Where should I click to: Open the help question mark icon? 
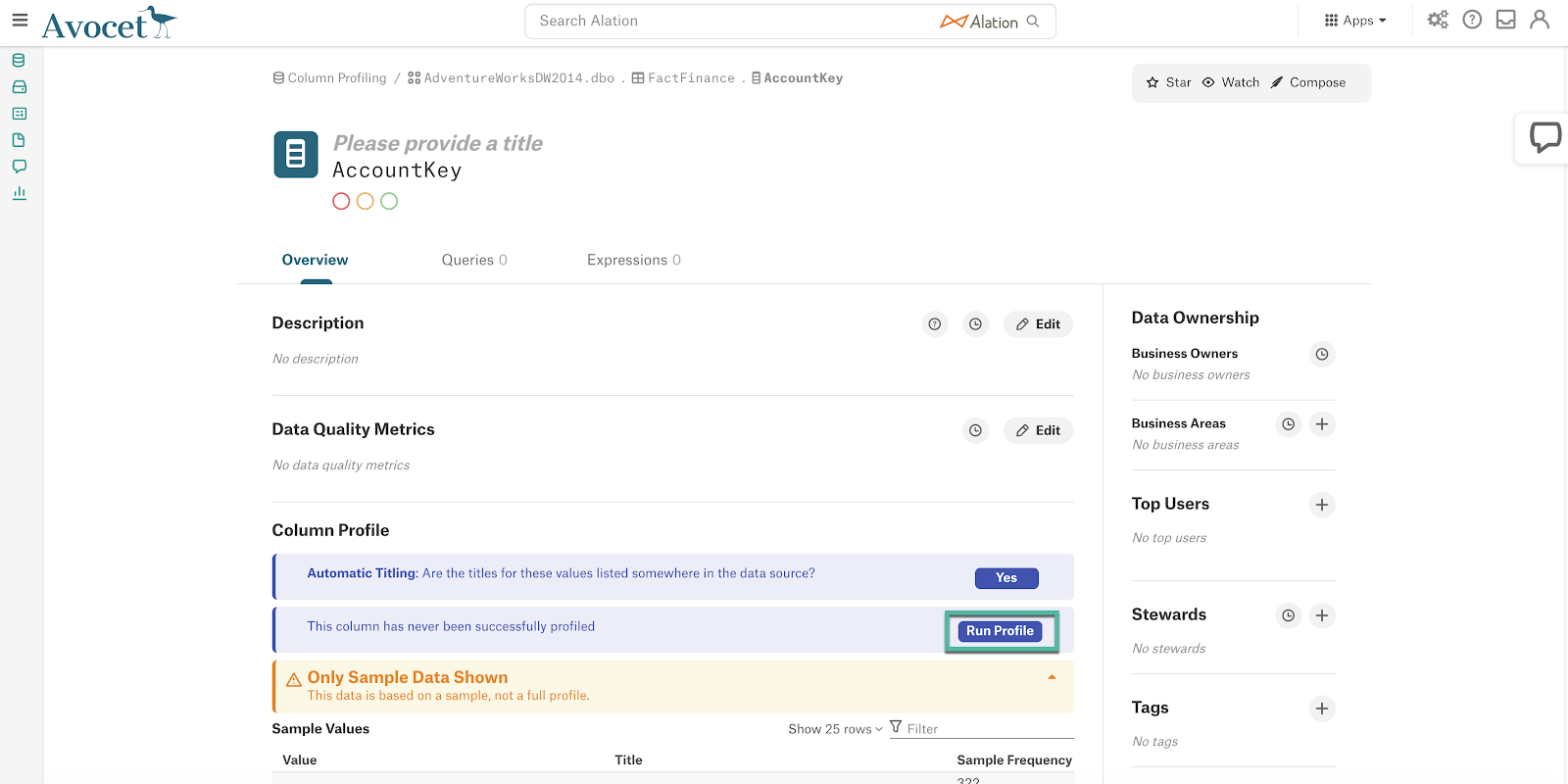pyautogui.click(x=1472, y=20)
